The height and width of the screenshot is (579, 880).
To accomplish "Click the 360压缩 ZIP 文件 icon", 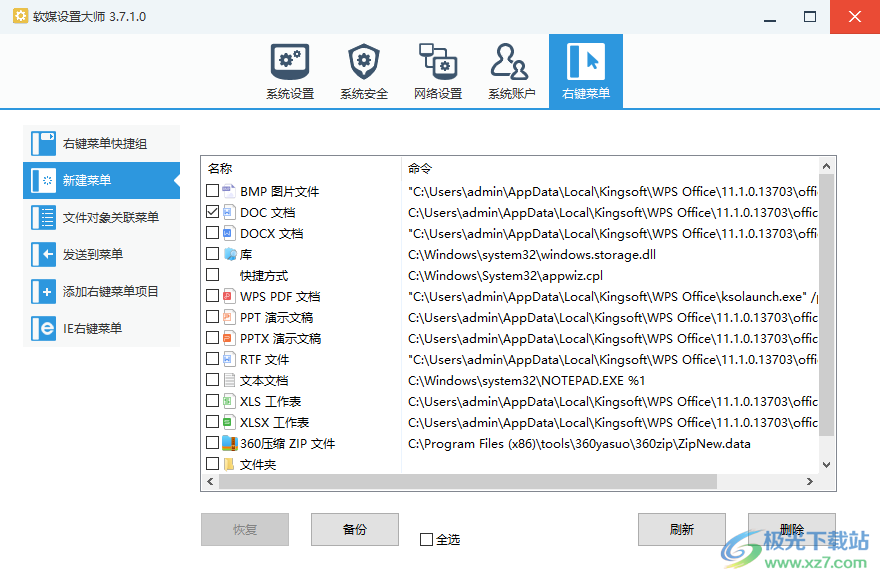I will click(229, 443).
